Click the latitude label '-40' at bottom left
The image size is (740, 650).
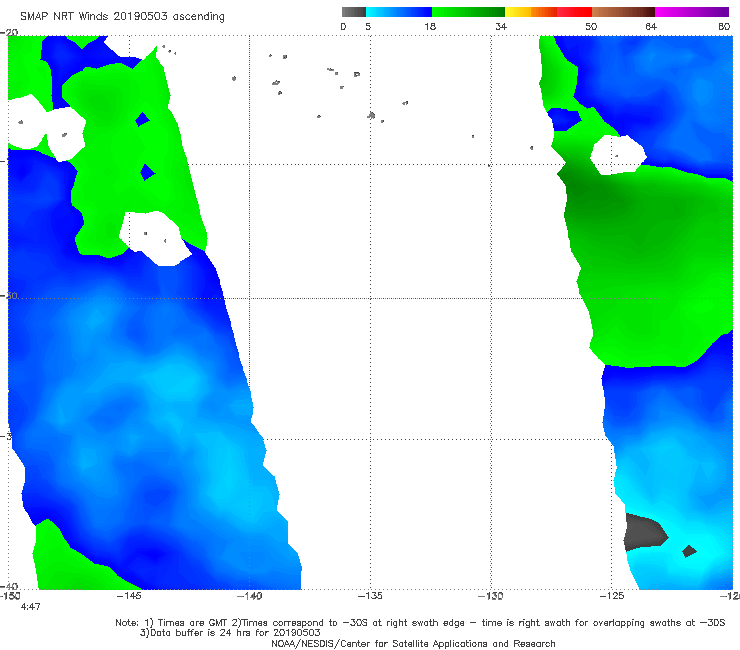pos(9,587)
